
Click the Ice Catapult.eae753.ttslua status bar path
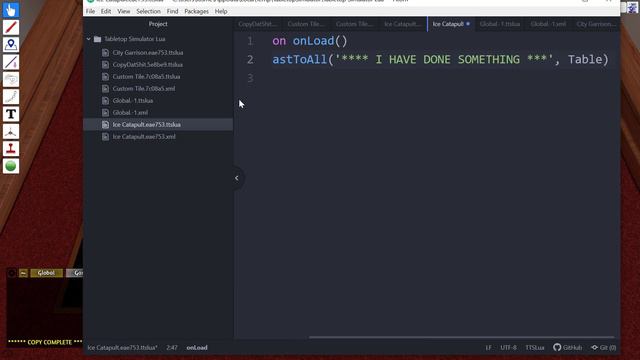pyautogui.click(x=122, y=348)
